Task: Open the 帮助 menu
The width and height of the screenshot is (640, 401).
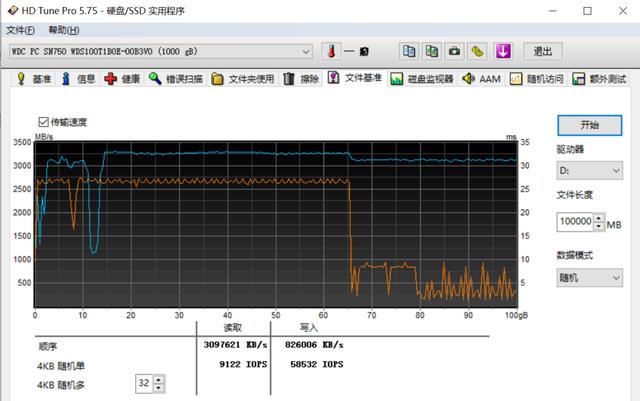Action: (64, 30)
